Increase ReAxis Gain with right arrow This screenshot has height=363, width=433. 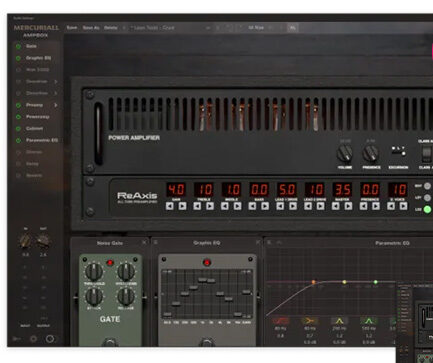coord(182,206)
